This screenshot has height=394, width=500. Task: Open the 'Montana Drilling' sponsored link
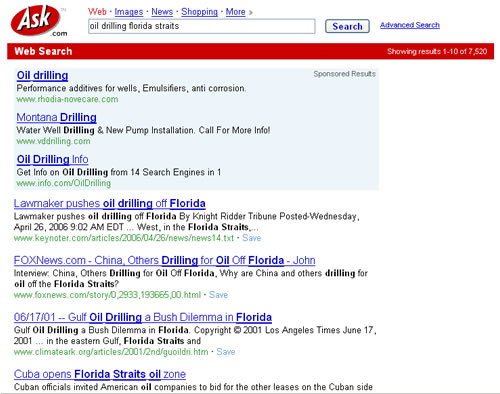click(57, 117)
